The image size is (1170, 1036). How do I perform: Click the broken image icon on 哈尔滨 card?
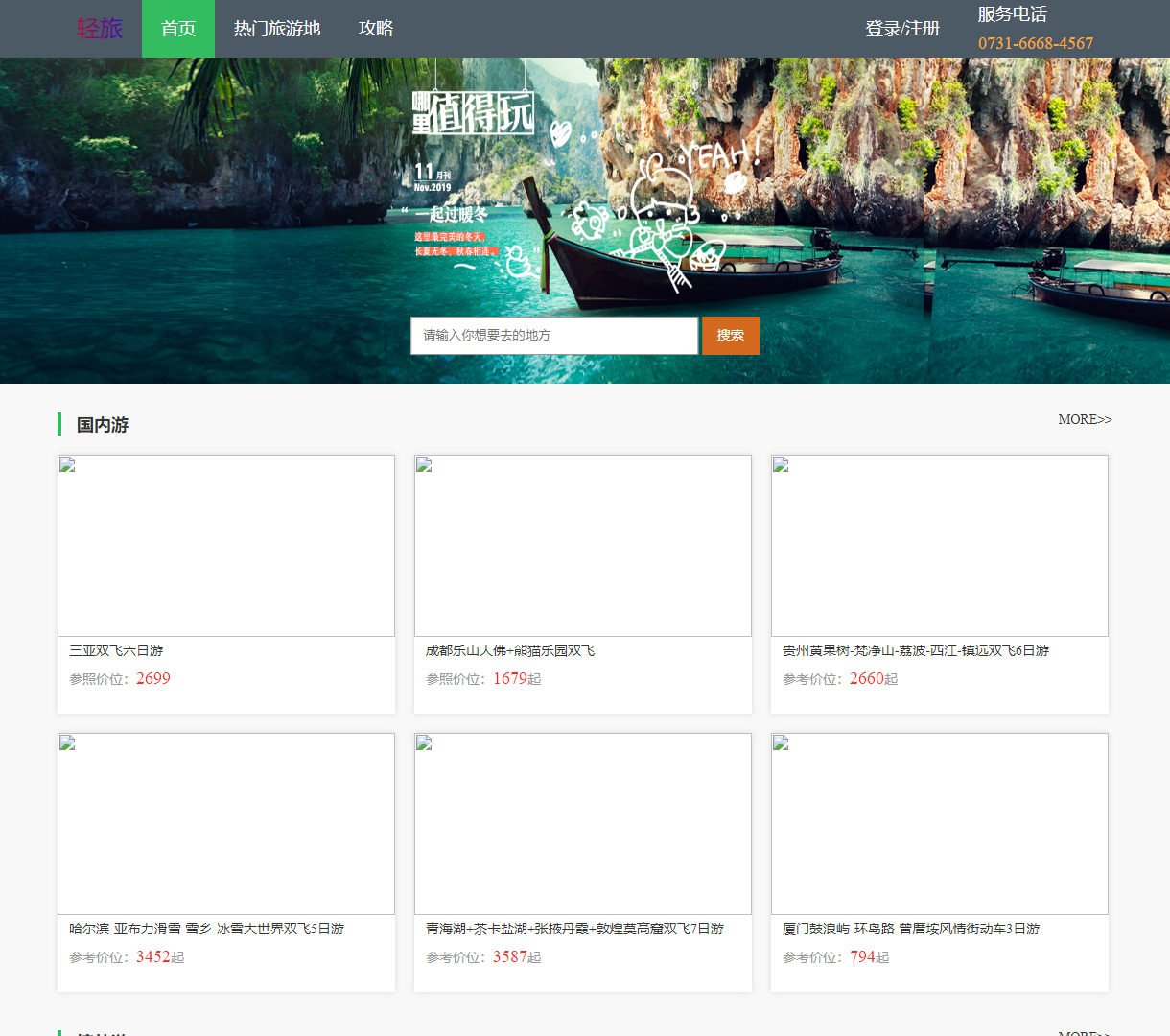tap(66, 741)
